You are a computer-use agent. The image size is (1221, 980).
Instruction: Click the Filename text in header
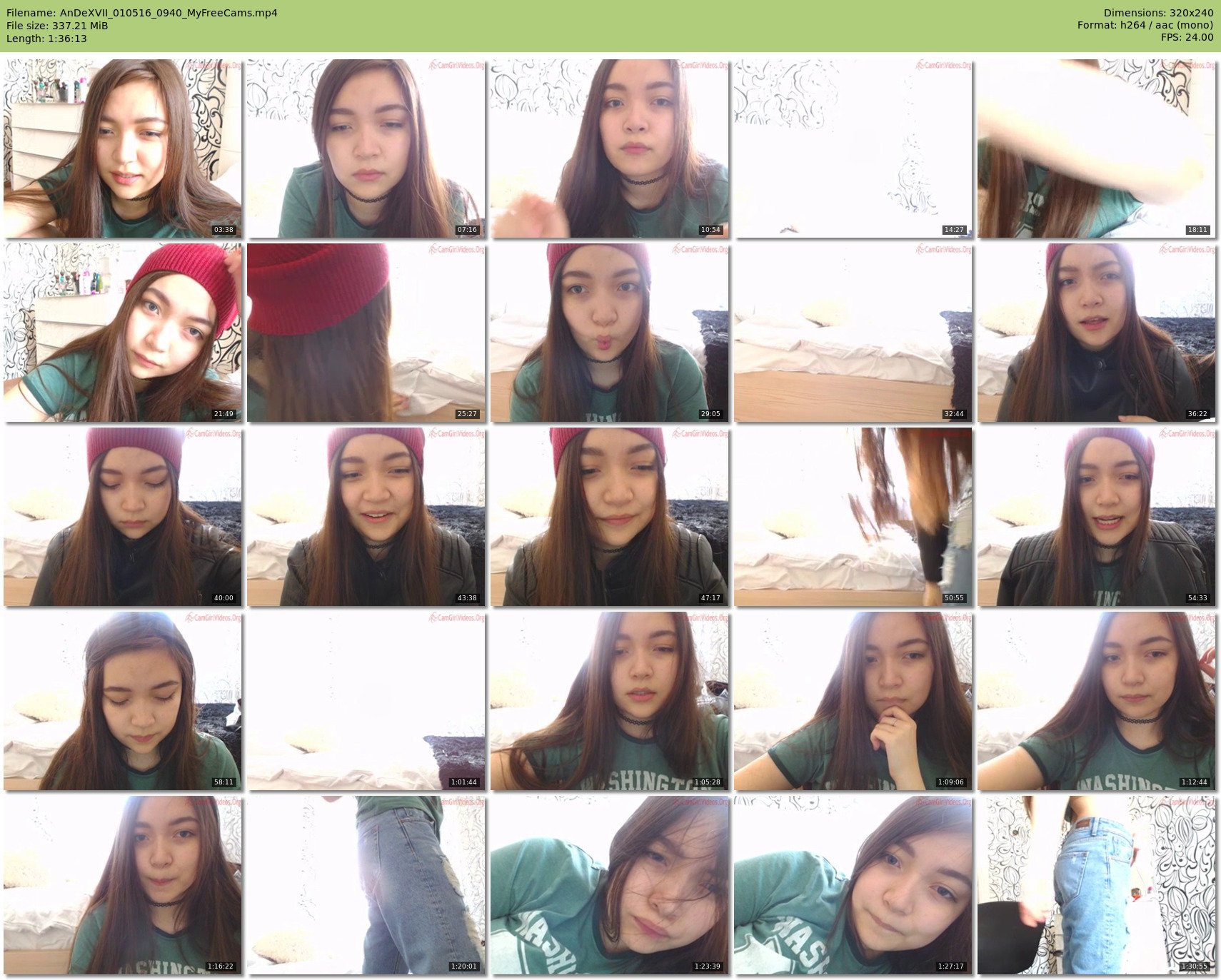[142, 13]
